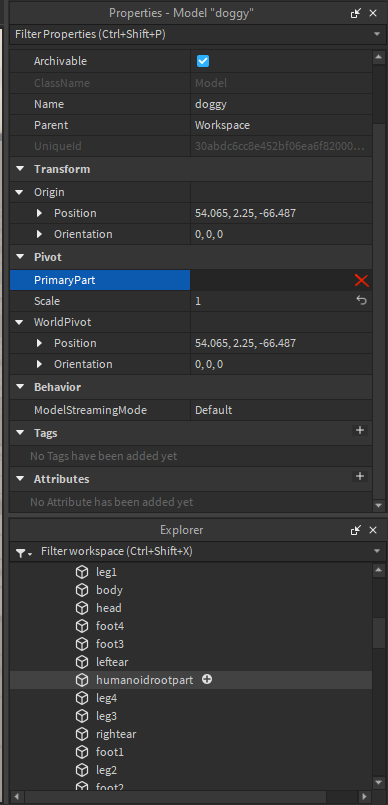
Task: Clear the PrimaryPart with red X
Action: coord(362,280)
